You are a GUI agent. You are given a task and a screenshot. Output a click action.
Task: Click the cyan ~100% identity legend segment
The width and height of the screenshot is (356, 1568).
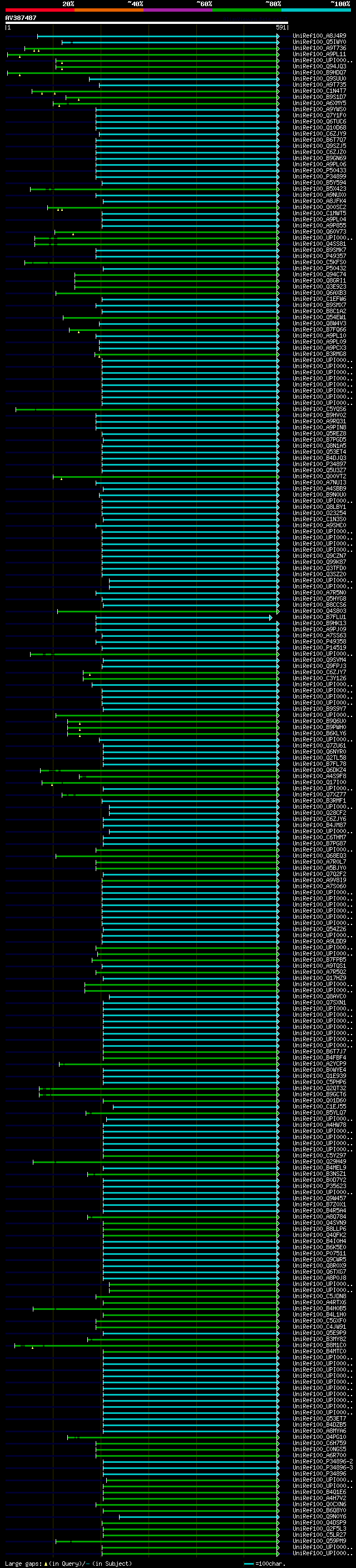316,10
